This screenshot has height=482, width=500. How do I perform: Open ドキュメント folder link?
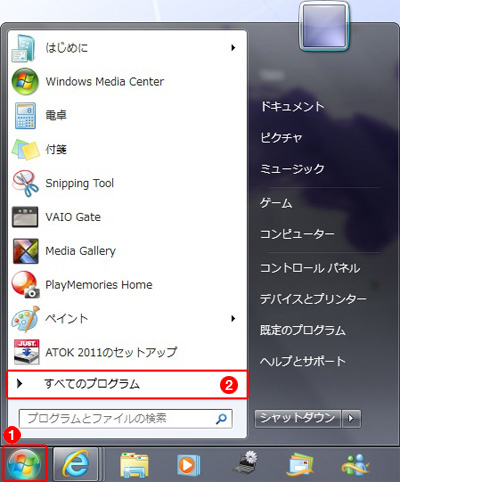(292, 107)
